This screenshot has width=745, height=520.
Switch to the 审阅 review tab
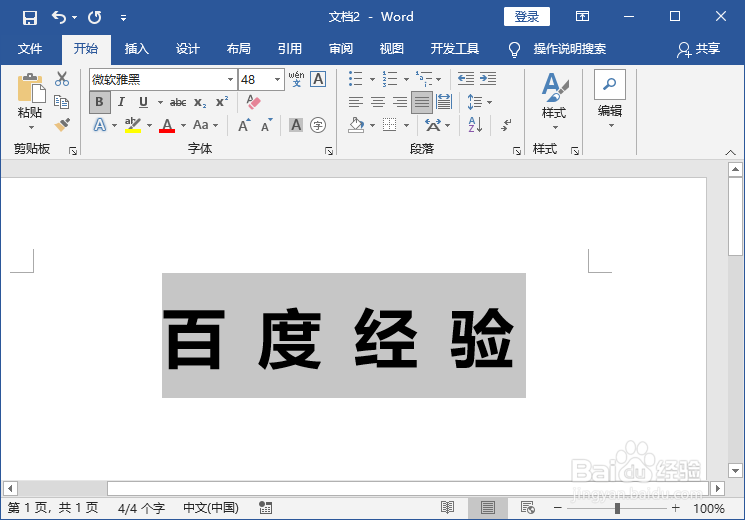click(341, 48)
